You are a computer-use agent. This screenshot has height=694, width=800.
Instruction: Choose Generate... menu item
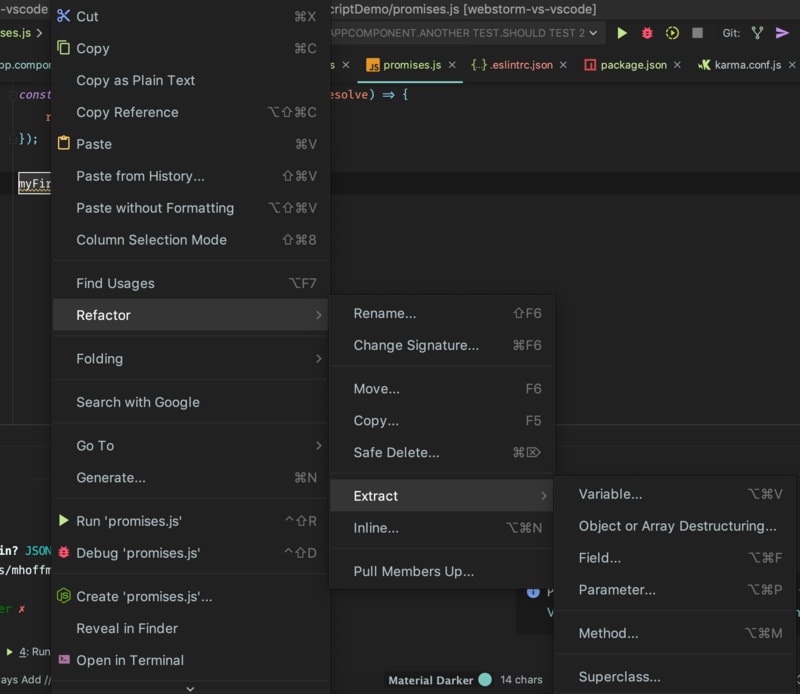(191, 477)
